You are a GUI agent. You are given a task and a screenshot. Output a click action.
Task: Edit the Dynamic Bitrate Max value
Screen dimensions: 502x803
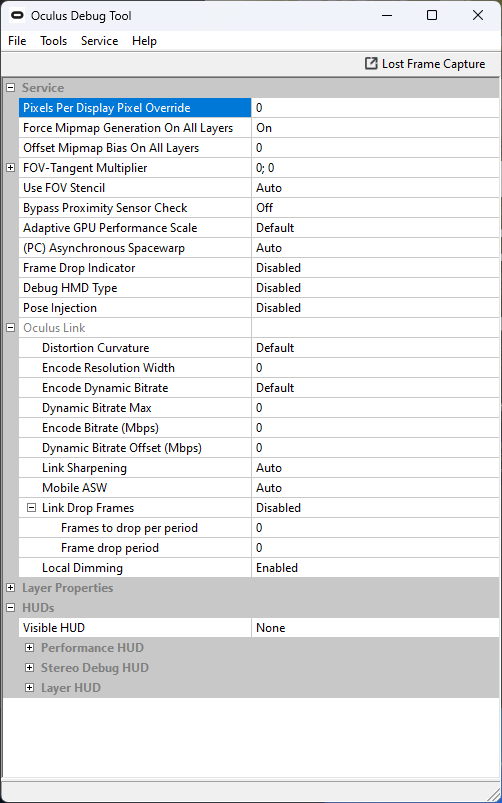click(375, 408)
